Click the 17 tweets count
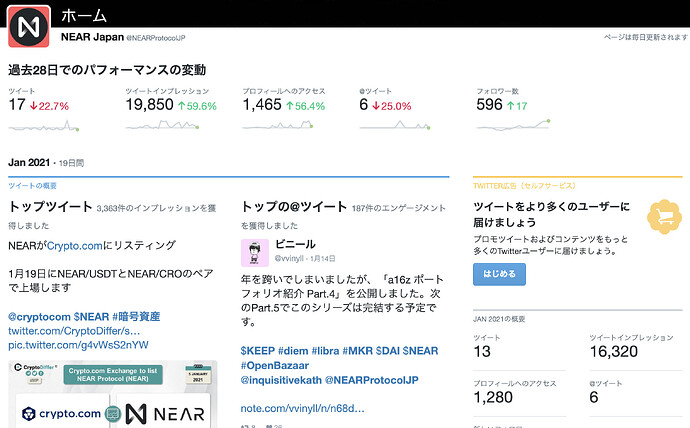The height and width of the screenshot is (428, 690). (17, 105)
